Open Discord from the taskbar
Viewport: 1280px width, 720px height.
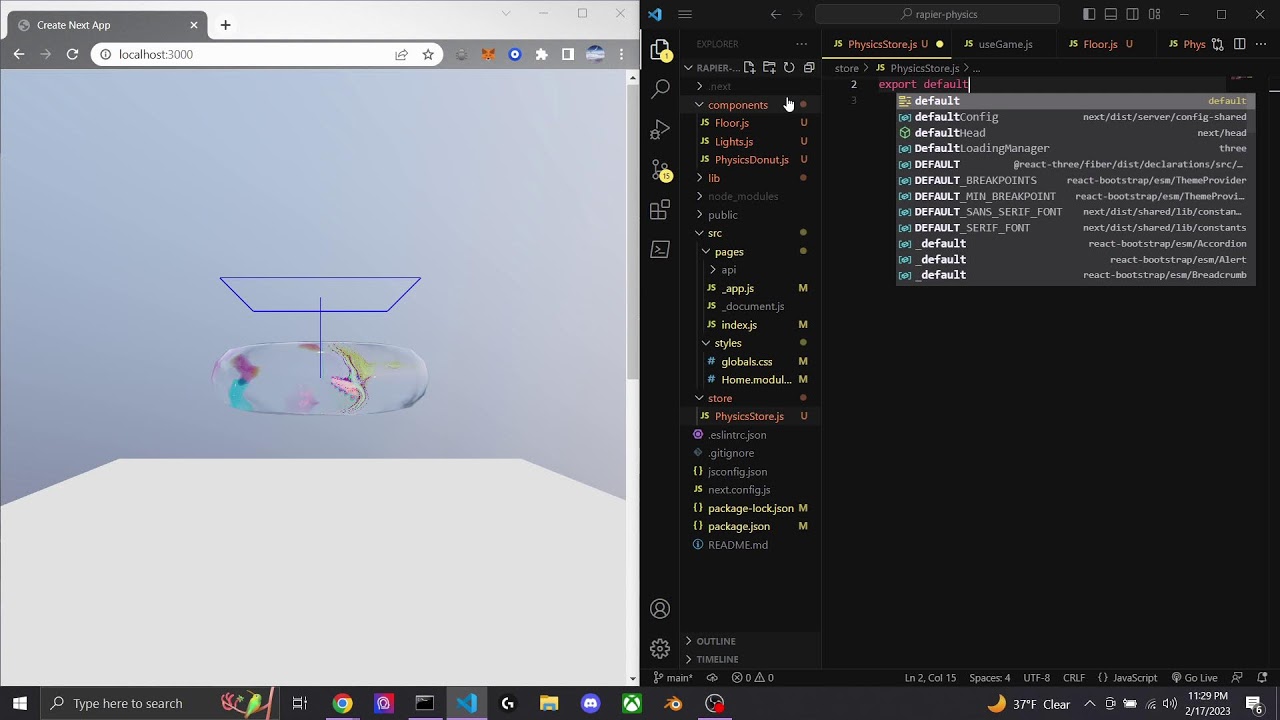pos(590,703)
